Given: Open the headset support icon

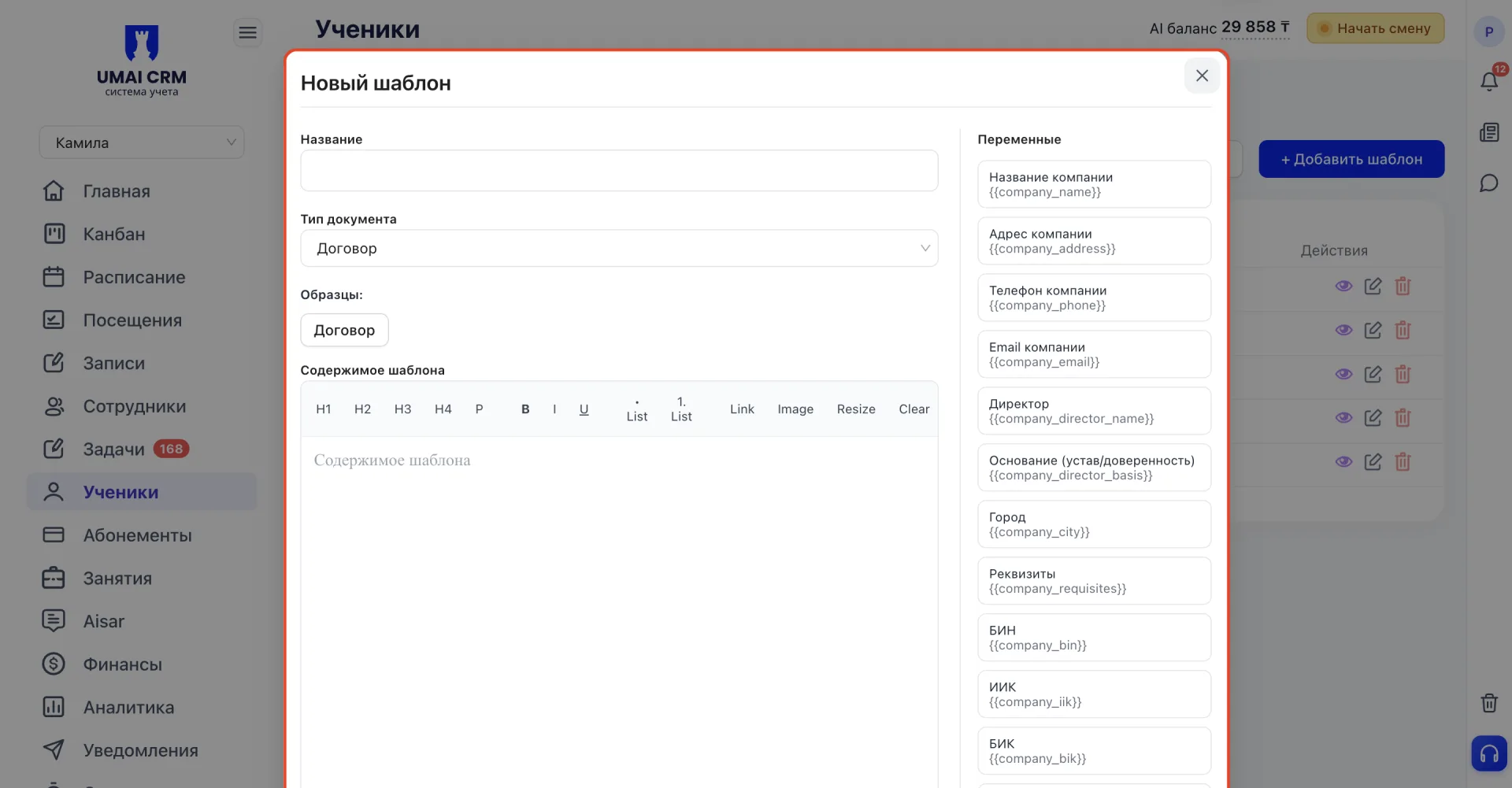Looking at the screenshot, I should click(1489, 754).
